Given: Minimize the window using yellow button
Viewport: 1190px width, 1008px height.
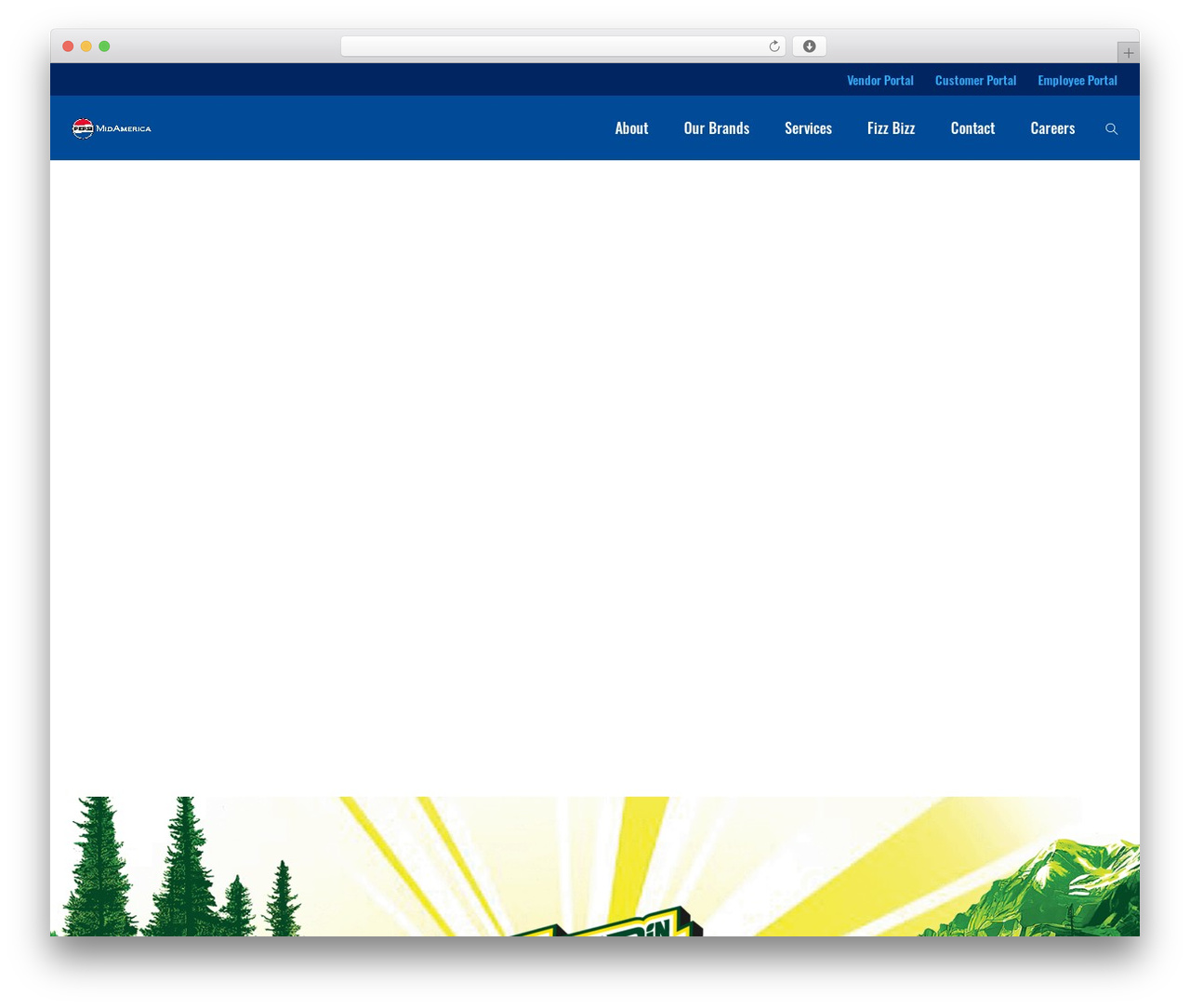Looking at the screenshot, I should click(x=86, y=46).
